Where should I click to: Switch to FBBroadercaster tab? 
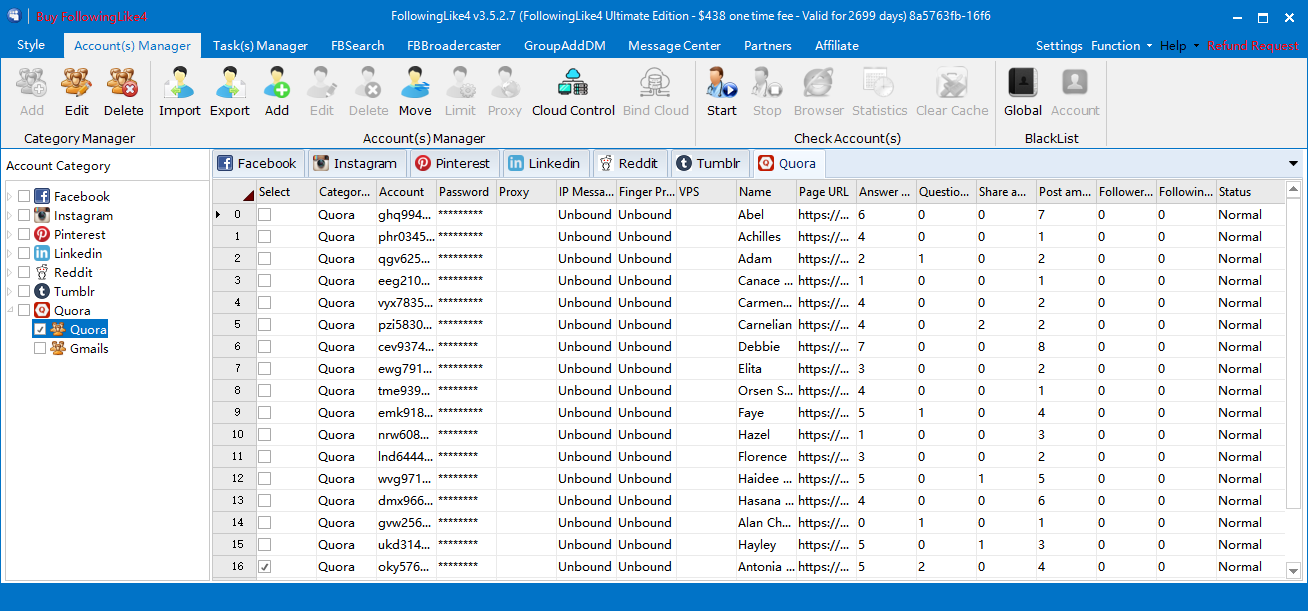(x=453, y=46)
